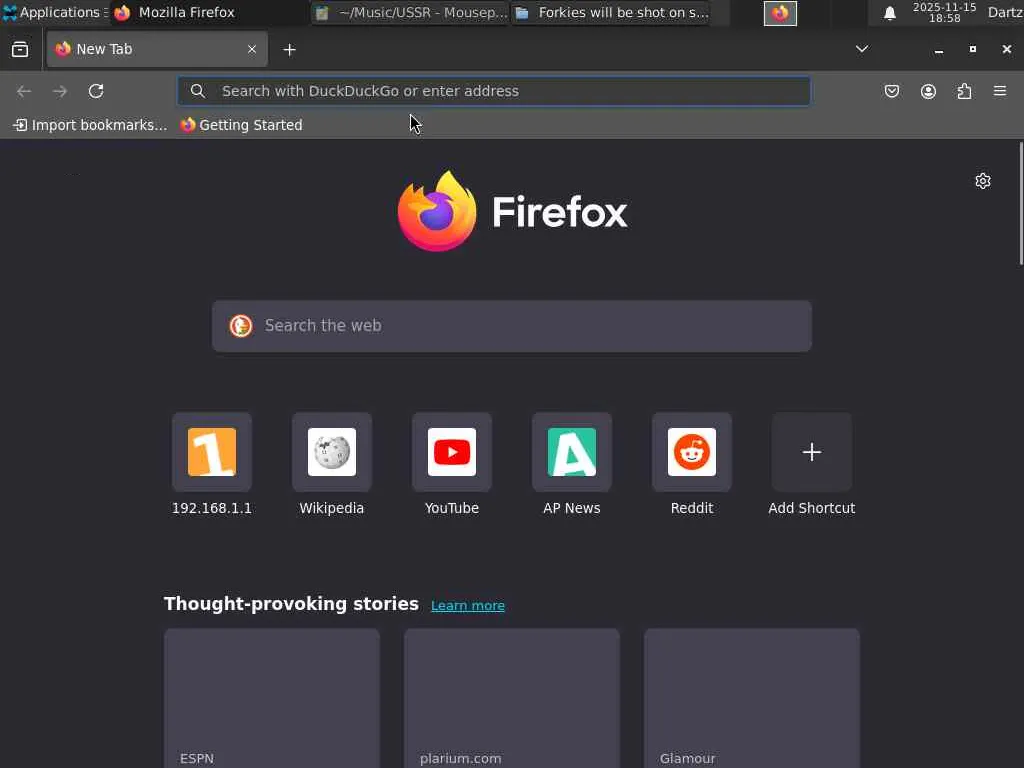Open the AP News shortcut tile
This screenshot has height=768, width=1024.
tap(572, 452)
